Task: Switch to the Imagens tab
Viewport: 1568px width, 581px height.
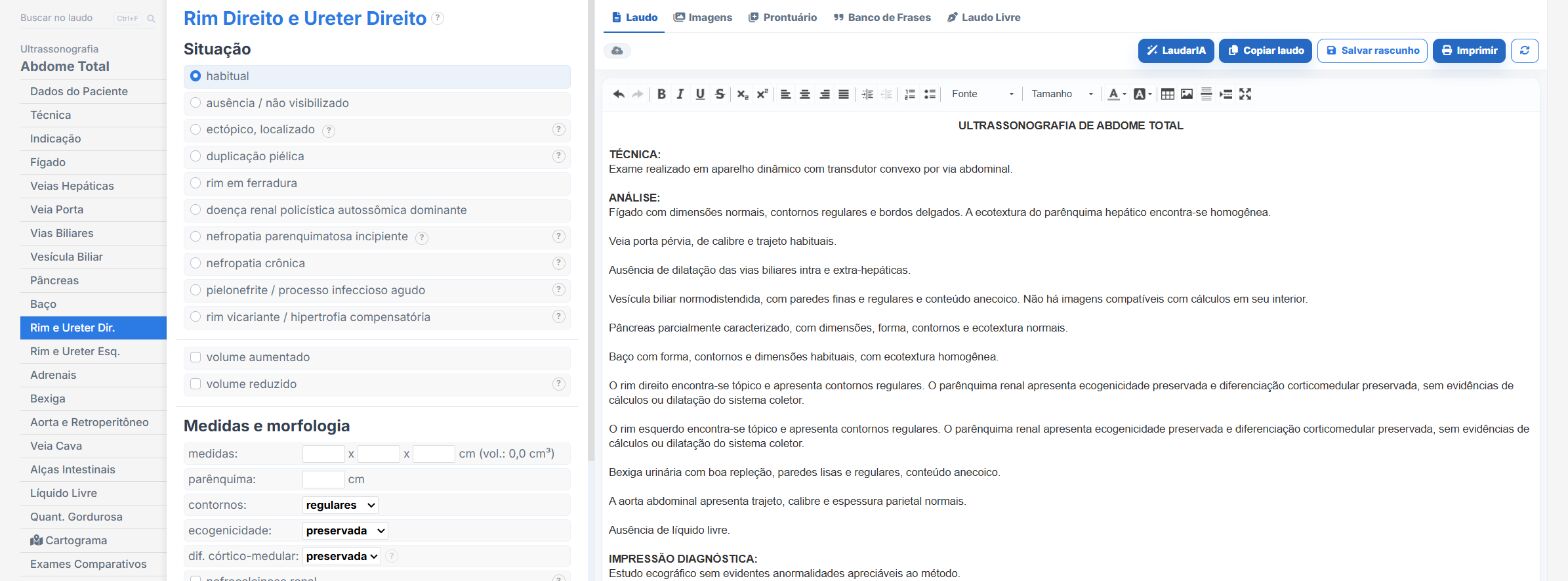Action: click(x=703, y=17)
